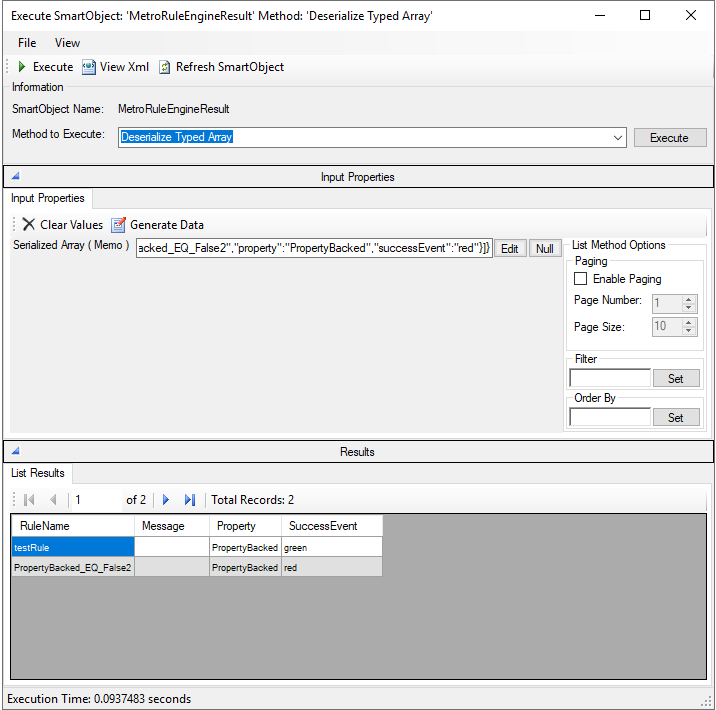Click the Order By input field
The image size is (716, 710).
coord(610,417)
